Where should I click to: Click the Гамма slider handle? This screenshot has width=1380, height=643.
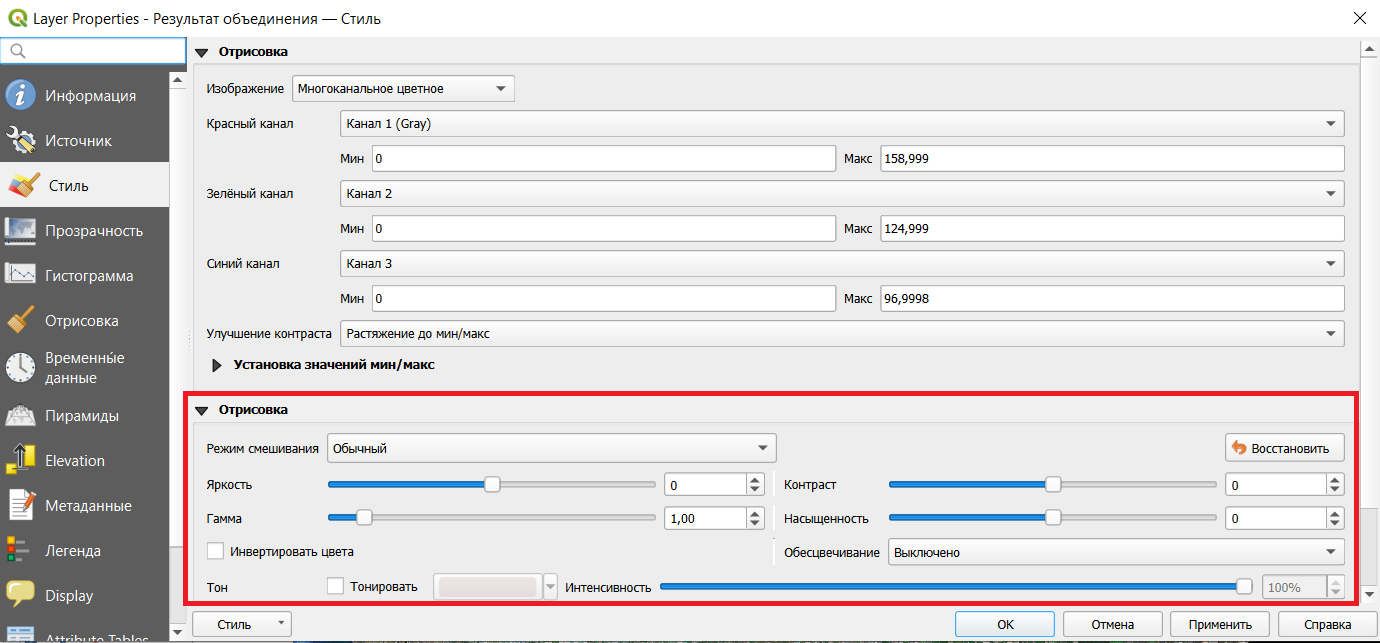[x=364, y=518]
